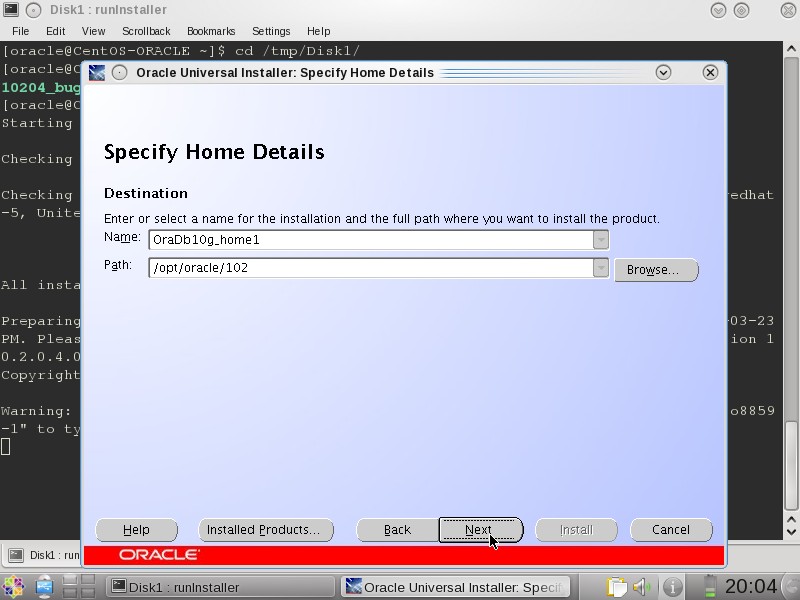
Task: Click the Disk1 terminal tab at bottom
Action: (42, 555)
